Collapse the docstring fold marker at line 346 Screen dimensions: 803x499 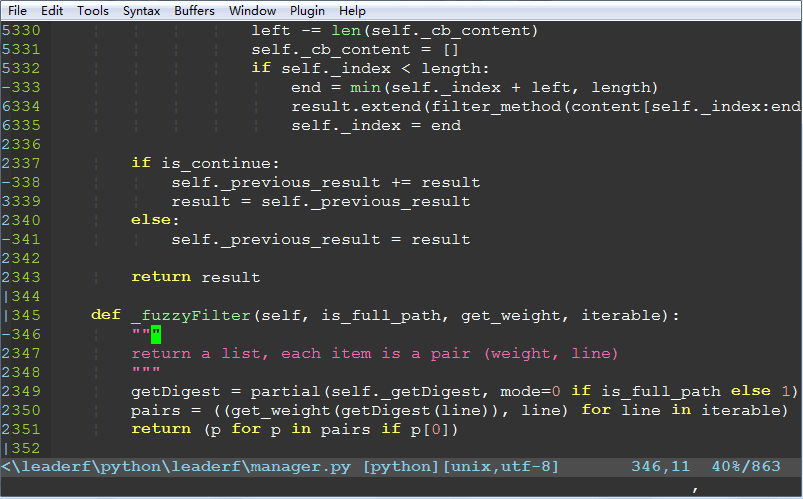(x=6, y=335)
